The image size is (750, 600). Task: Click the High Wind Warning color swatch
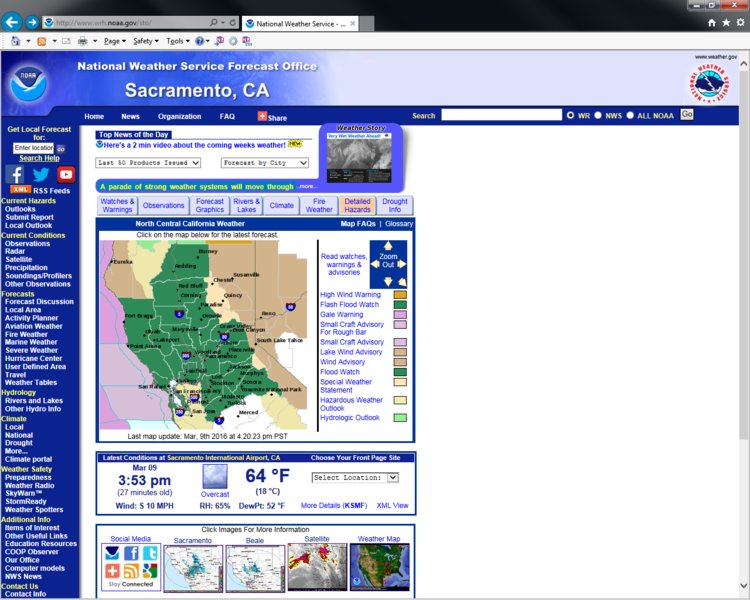pos(400,295)
